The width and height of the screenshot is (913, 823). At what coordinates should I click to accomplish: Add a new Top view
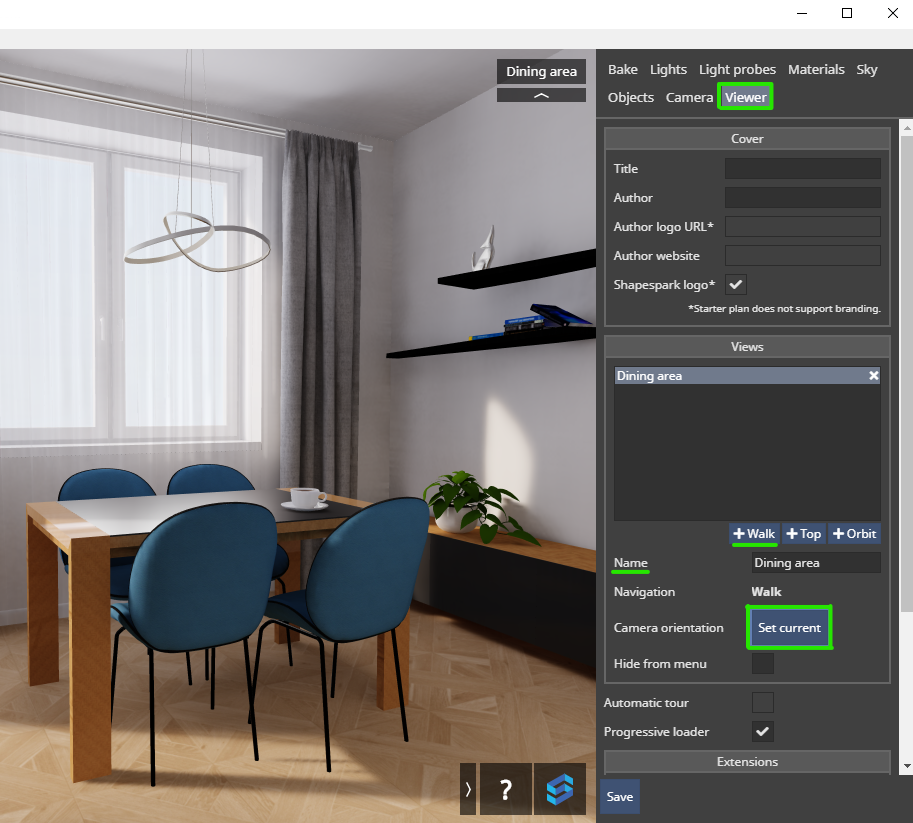[803, 534]
